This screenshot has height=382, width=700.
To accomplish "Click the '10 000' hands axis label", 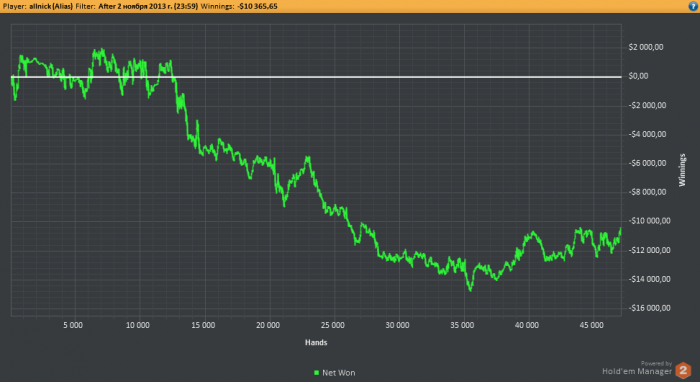I will tap(138, 325).
